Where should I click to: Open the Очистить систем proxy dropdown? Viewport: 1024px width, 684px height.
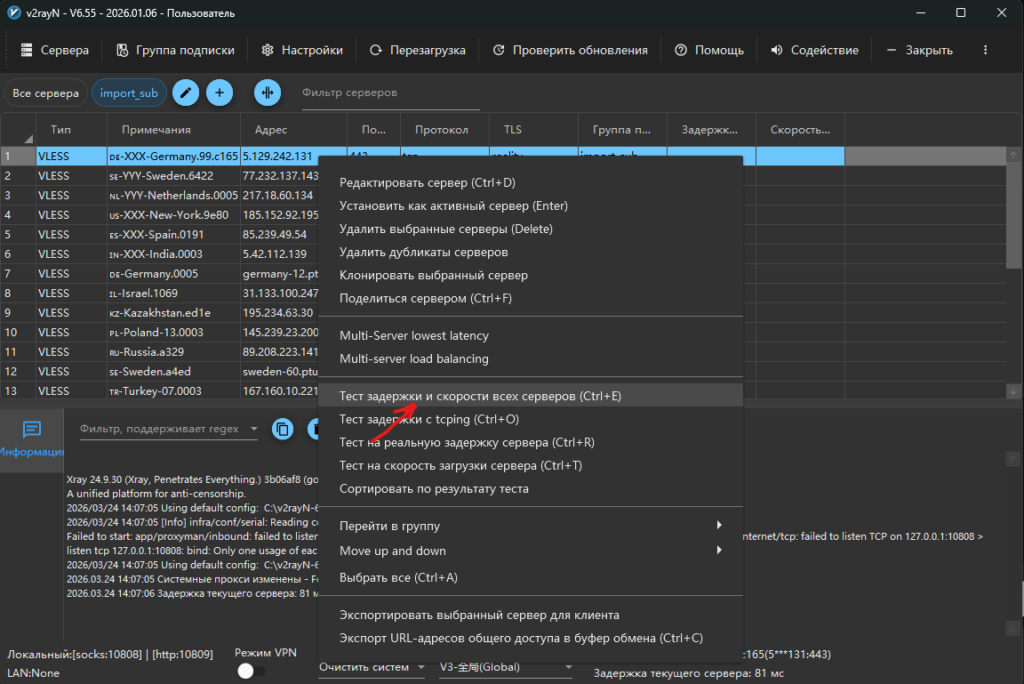tap(372, 667)
